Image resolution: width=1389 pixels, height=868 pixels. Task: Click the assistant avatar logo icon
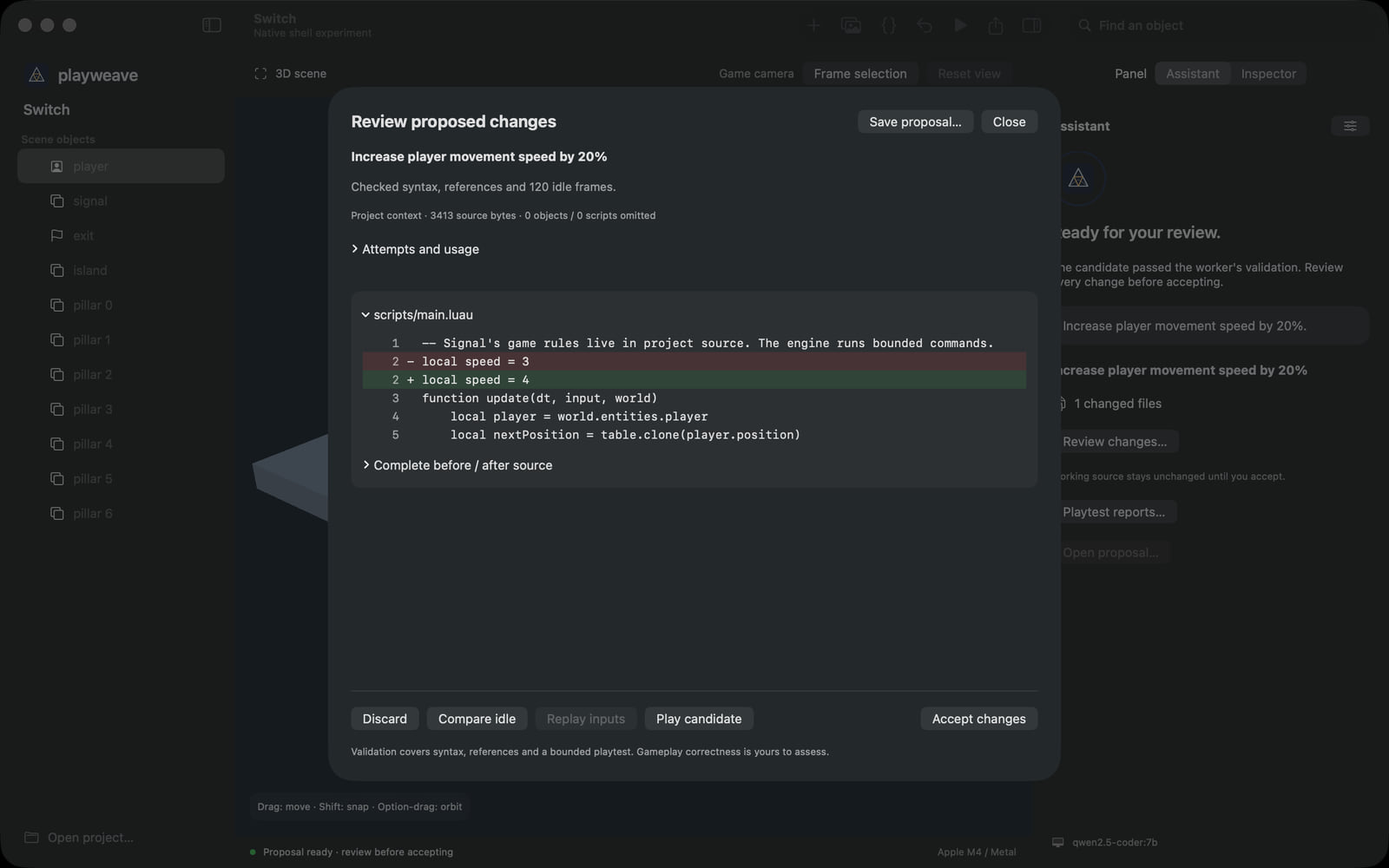(x=1078, y=179)
